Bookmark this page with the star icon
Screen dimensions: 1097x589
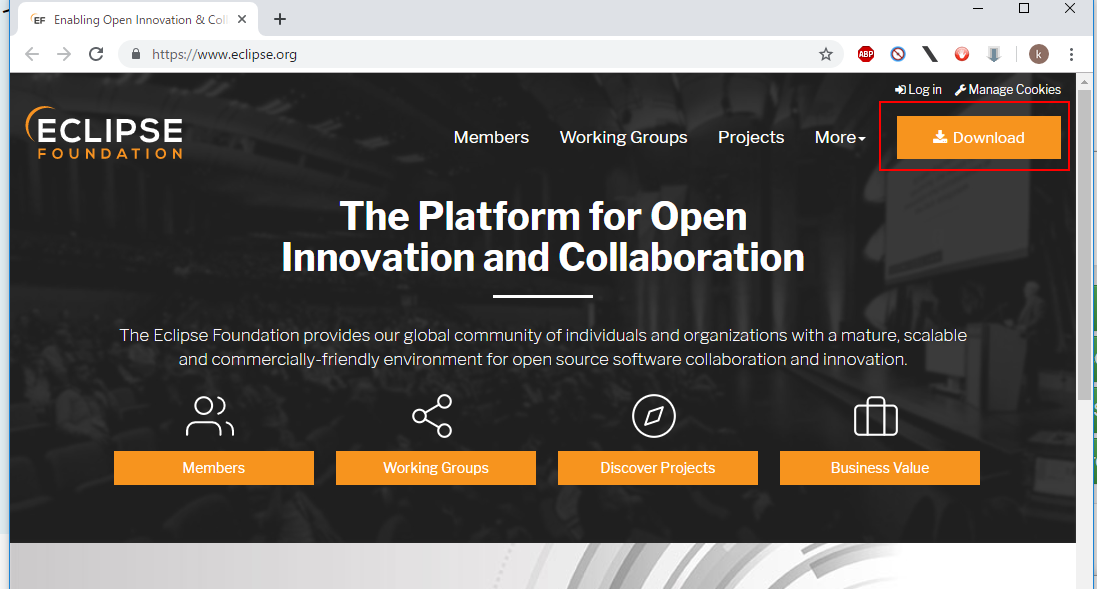[826, 54]
